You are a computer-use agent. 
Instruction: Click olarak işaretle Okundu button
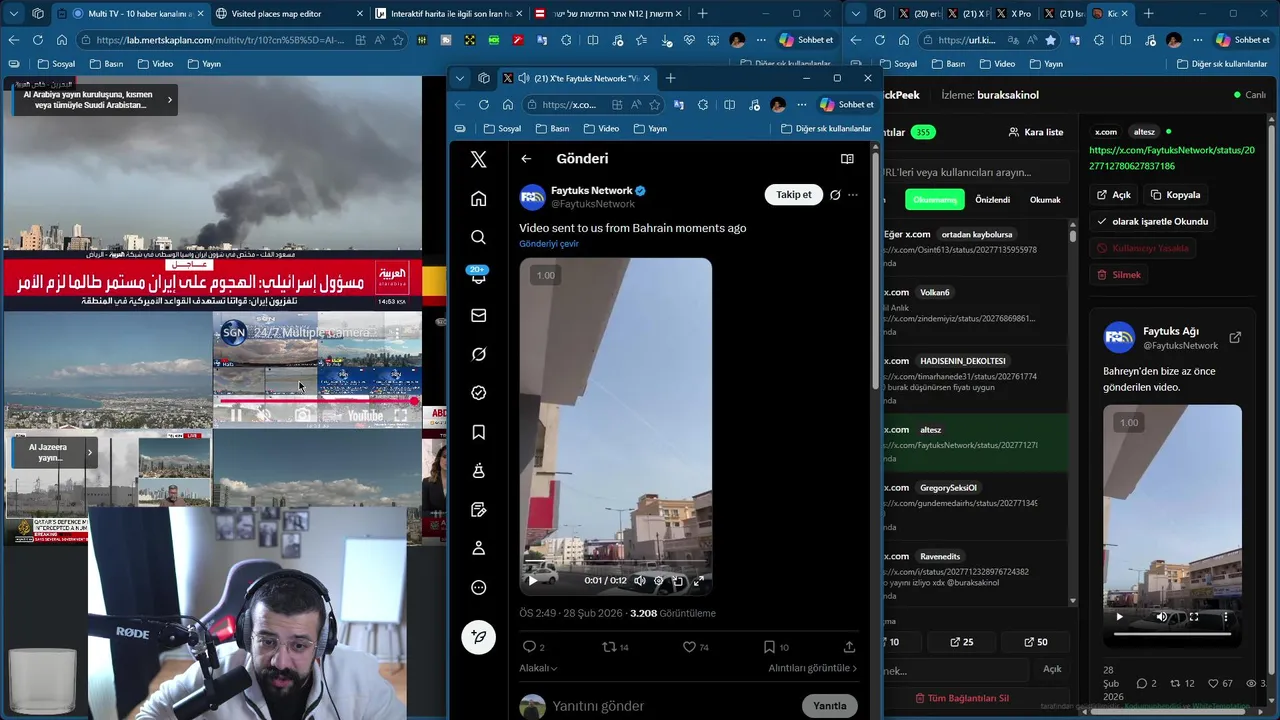coord(1153,221)
